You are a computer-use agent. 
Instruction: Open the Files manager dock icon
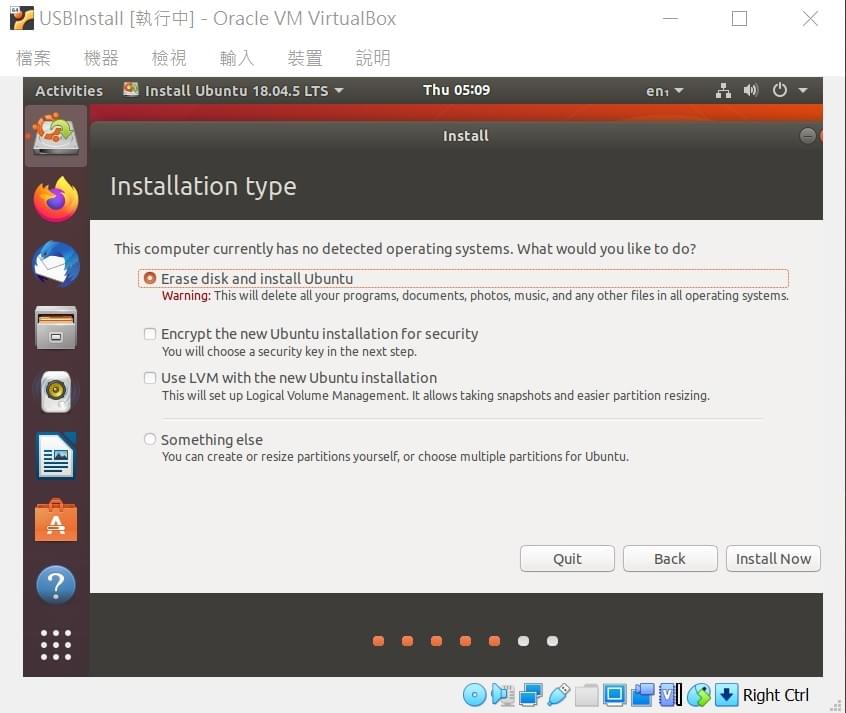coord(56,328)
